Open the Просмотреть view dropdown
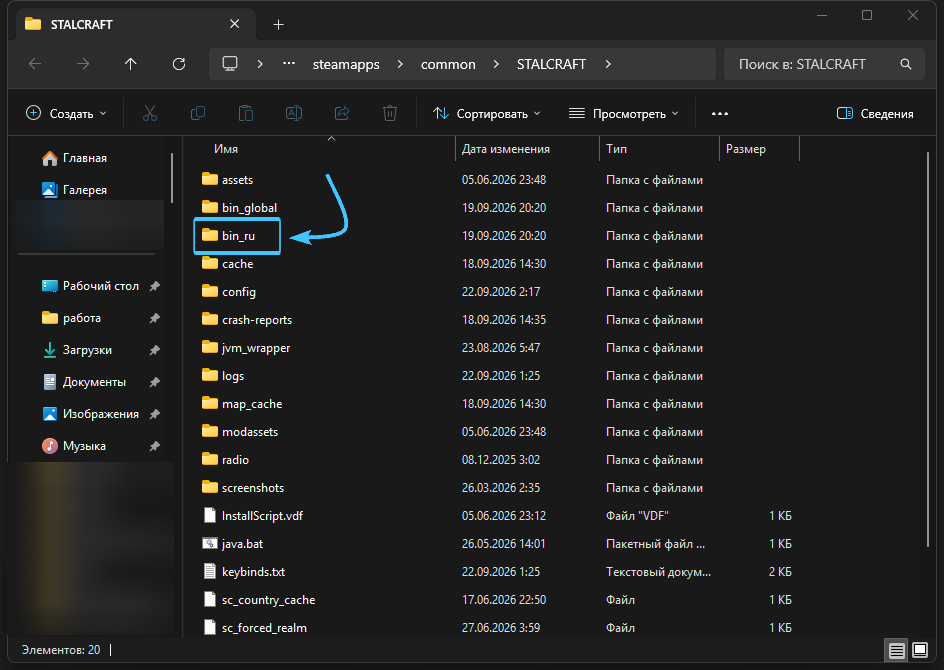The height and width of the screenshot is (670, 944). point(624,113)
